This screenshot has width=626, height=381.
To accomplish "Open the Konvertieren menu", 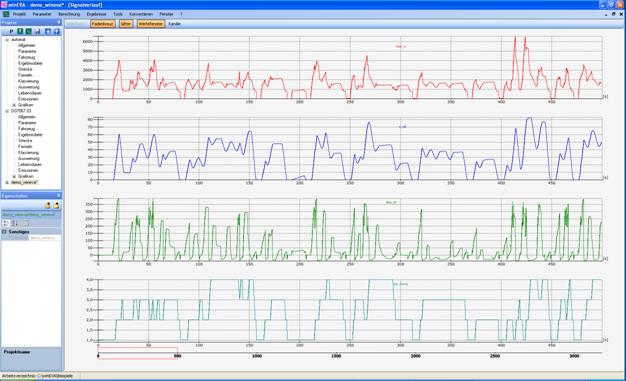I will (x=141, y=14).
